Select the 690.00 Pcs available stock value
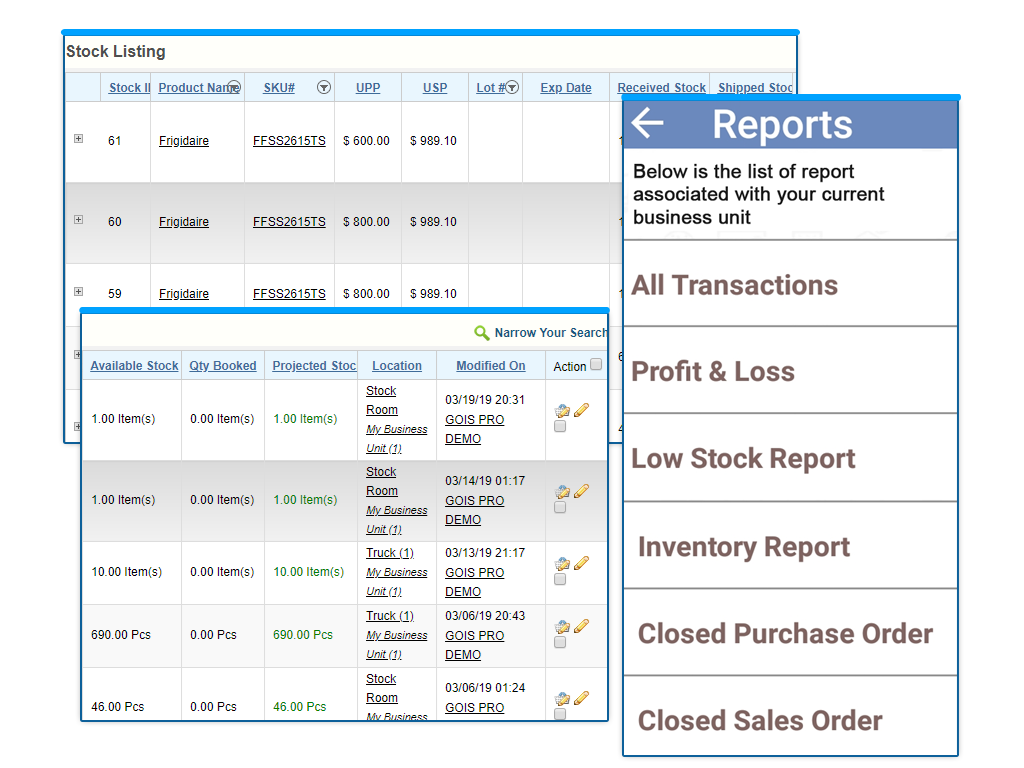The height and width of the screenshot is (768, 1024). click(x=121, y=635)
